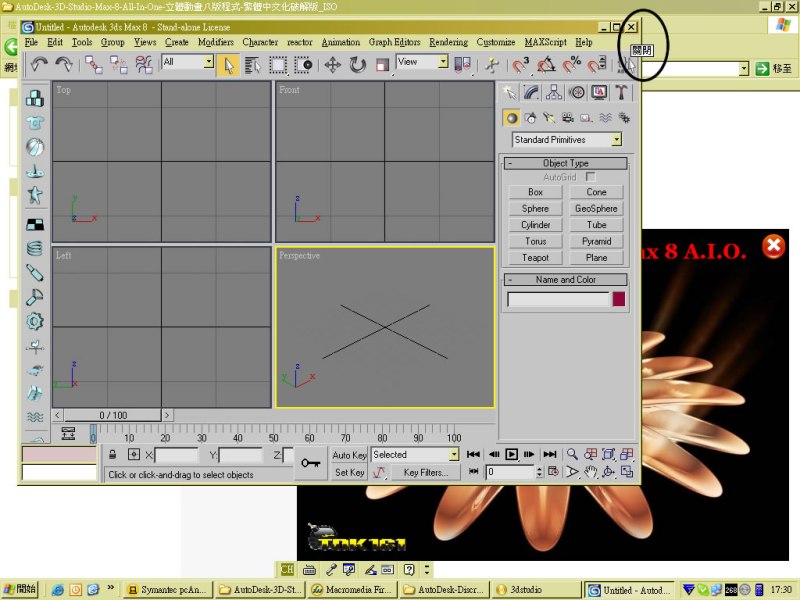Open the Hierarchy command panel tab
800x600 pixels.
click(554, 93)
